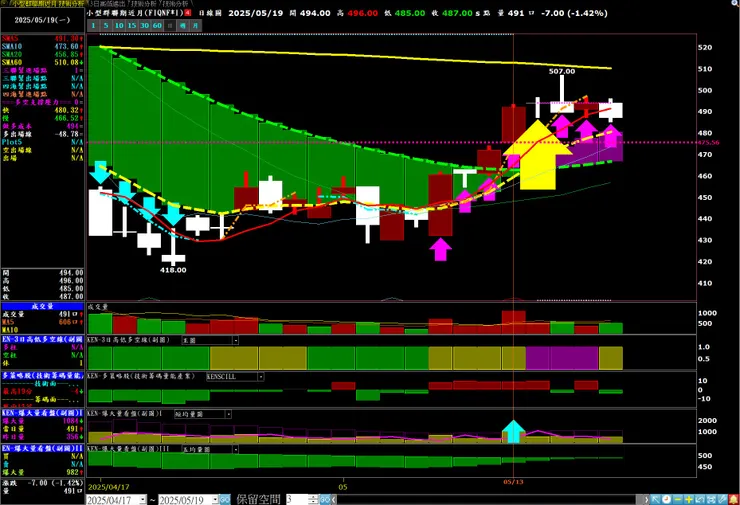Click the clock icon in bottom toolbar
Viewport: 740px width, 505px height.
(666, 499)
